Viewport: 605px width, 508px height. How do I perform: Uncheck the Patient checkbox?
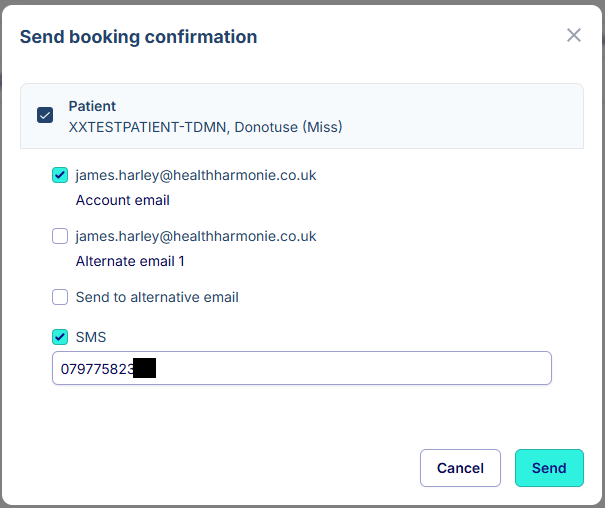point(45,115)
